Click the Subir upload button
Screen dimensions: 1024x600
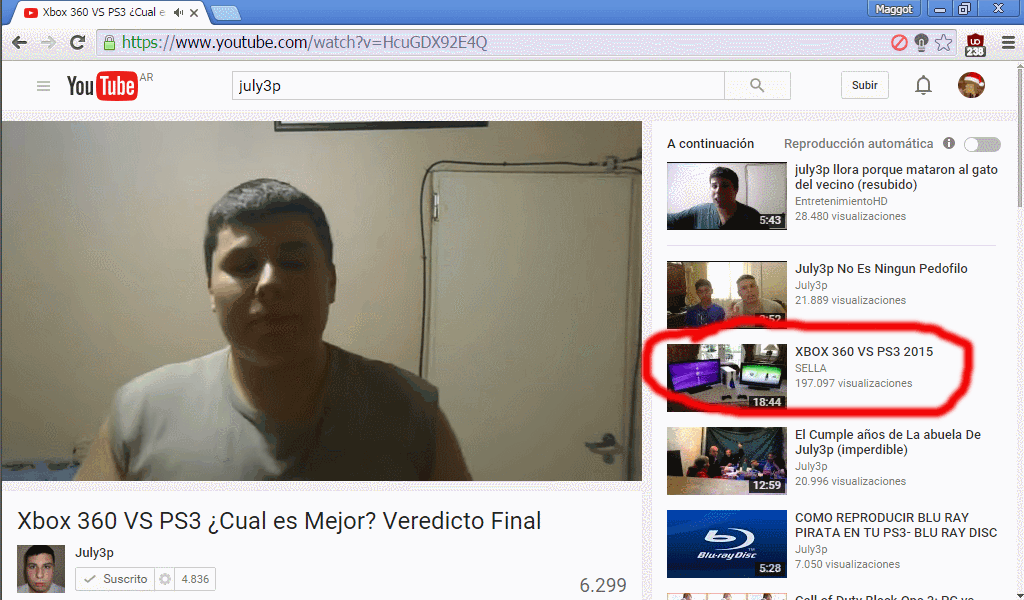point(865,86)
